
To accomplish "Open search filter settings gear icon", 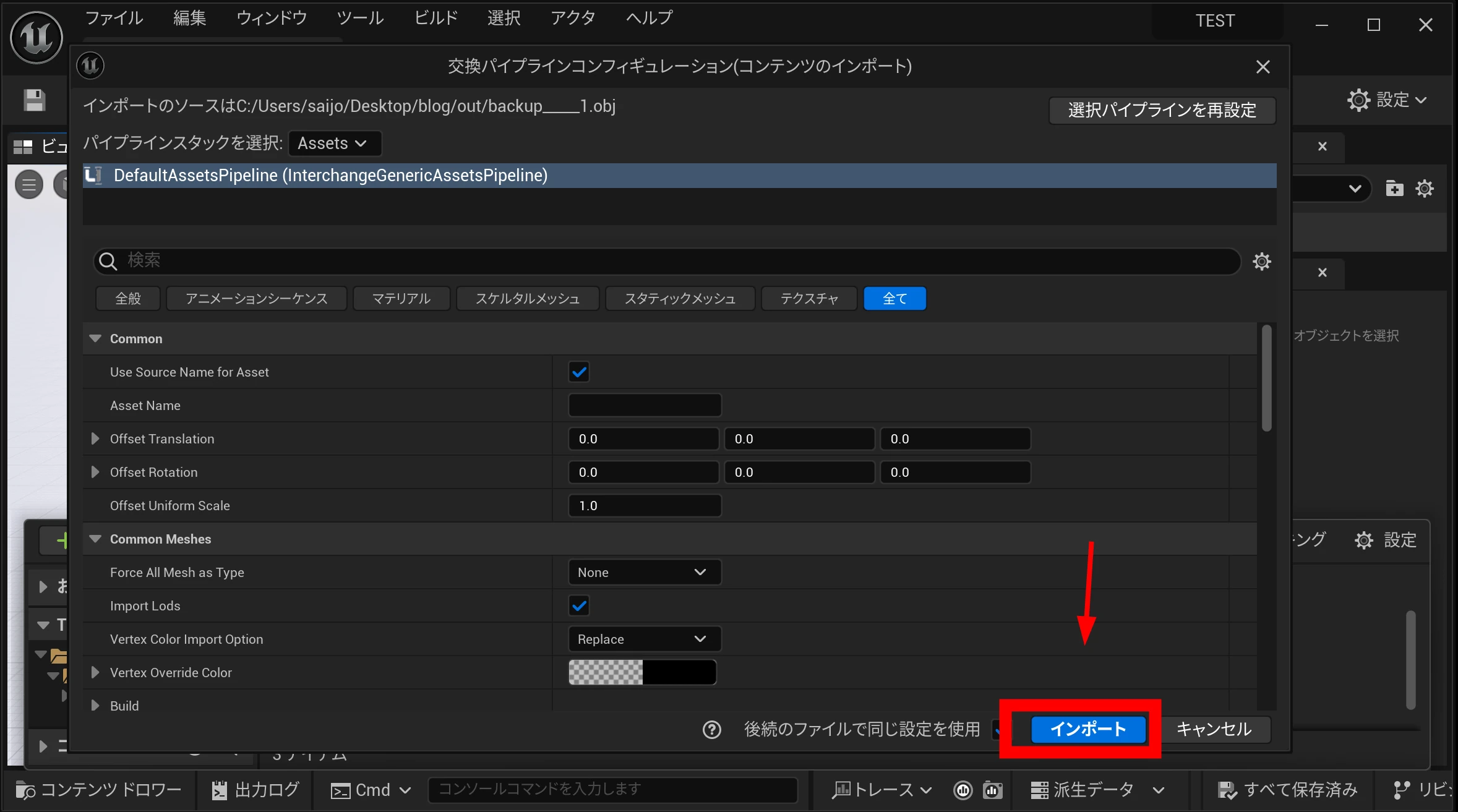I will point(1262,262).
